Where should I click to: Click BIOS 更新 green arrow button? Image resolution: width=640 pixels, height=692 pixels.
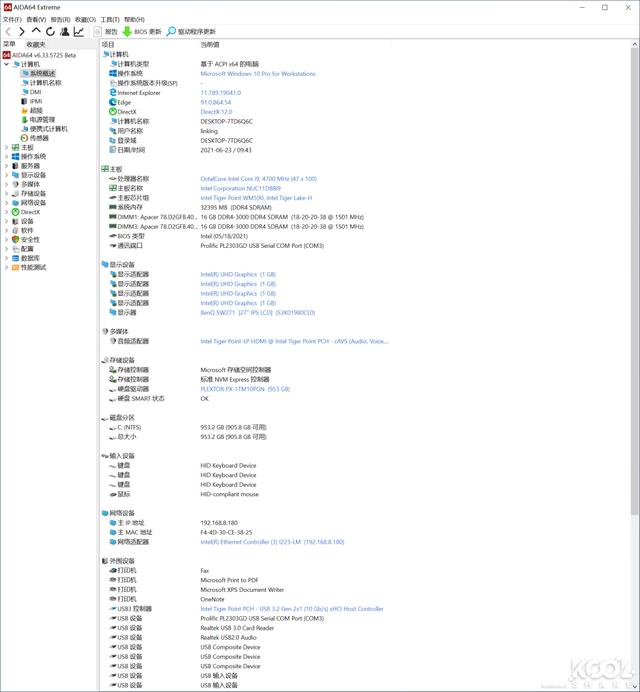point(142,31)
